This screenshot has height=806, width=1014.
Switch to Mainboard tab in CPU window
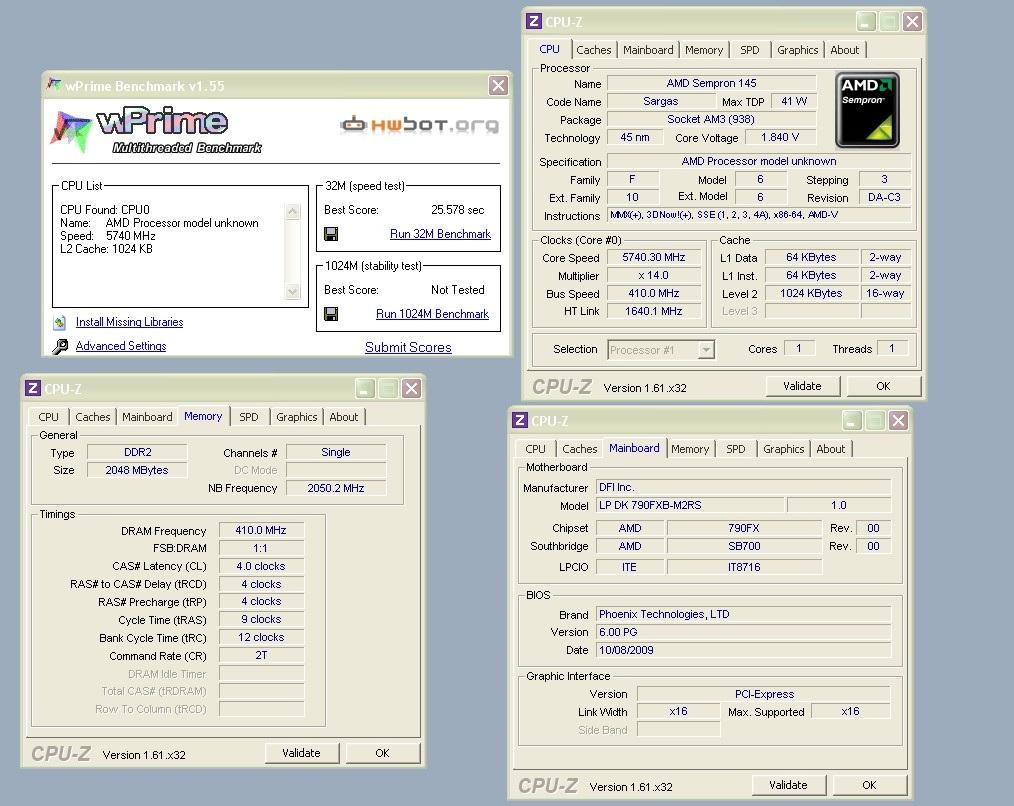(648, 50)
